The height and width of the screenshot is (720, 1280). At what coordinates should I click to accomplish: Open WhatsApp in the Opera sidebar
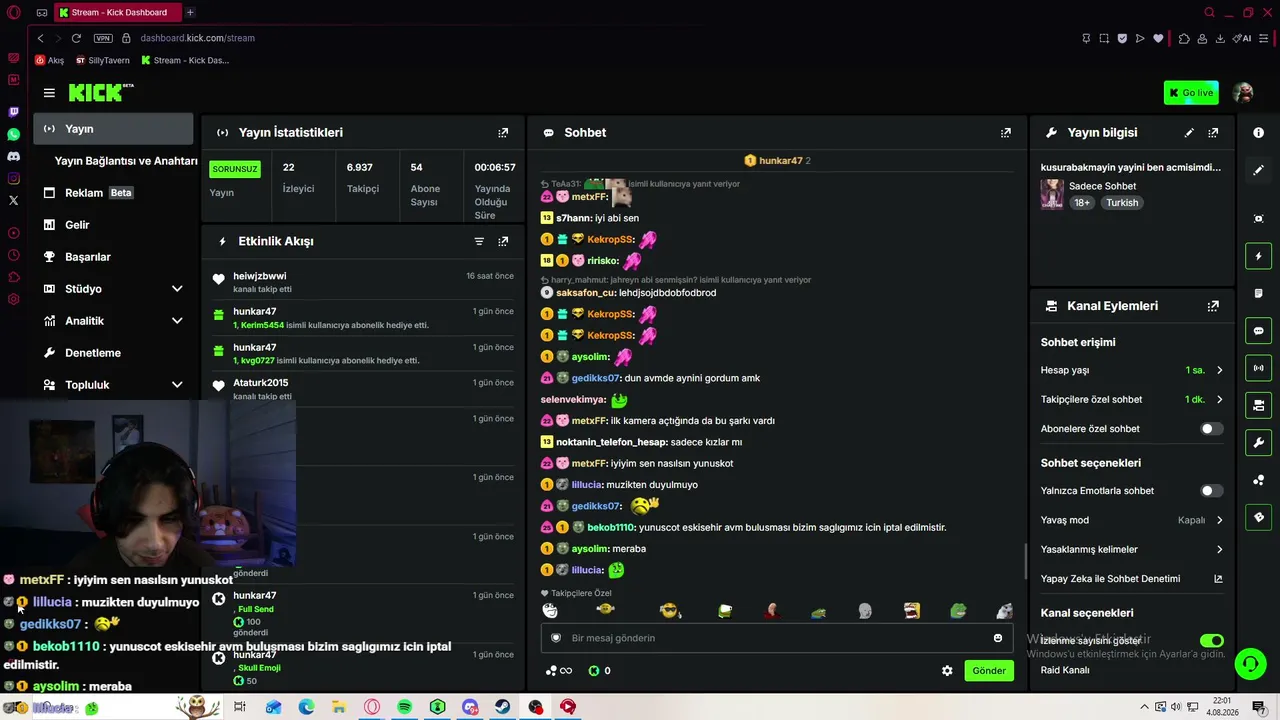[x=13, y=134]
